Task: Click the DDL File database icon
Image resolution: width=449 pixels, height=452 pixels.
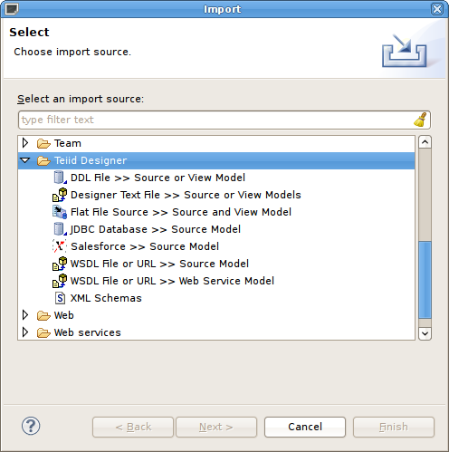Action: pyautogui.click(x=60, y=177)
